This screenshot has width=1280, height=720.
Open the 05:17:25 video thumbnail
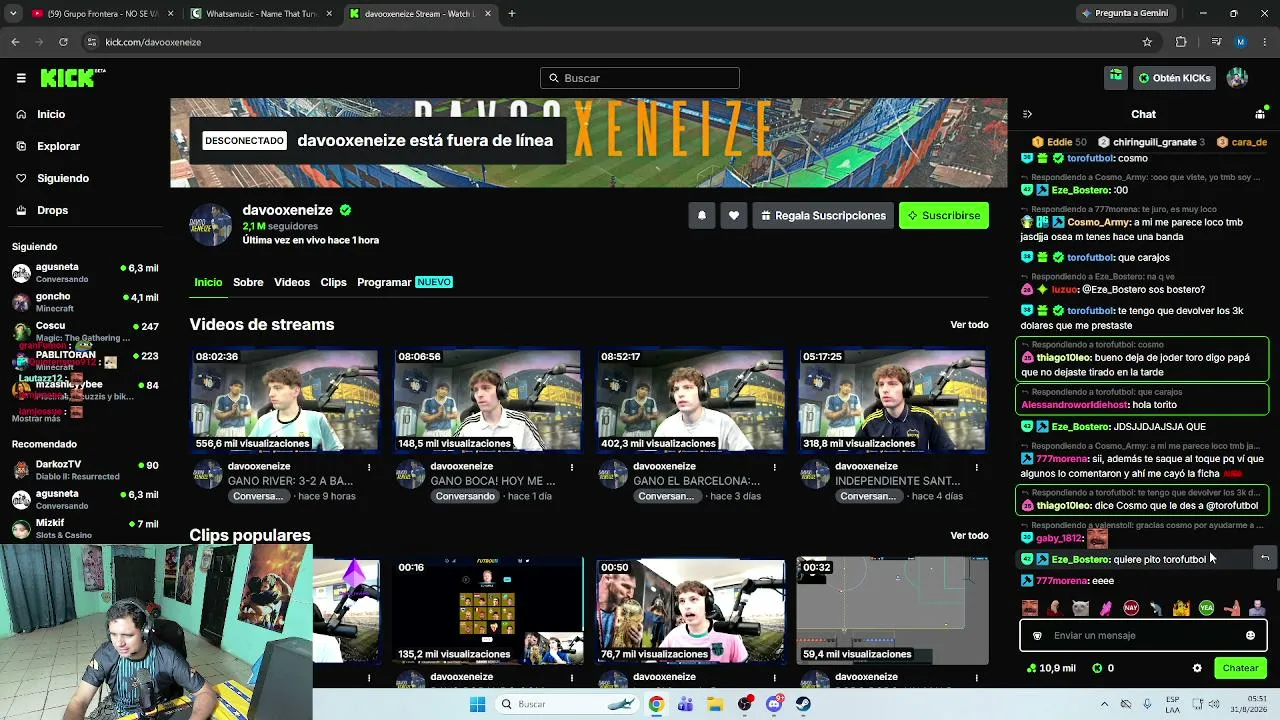pyautogui.click(x=892, y=400)
